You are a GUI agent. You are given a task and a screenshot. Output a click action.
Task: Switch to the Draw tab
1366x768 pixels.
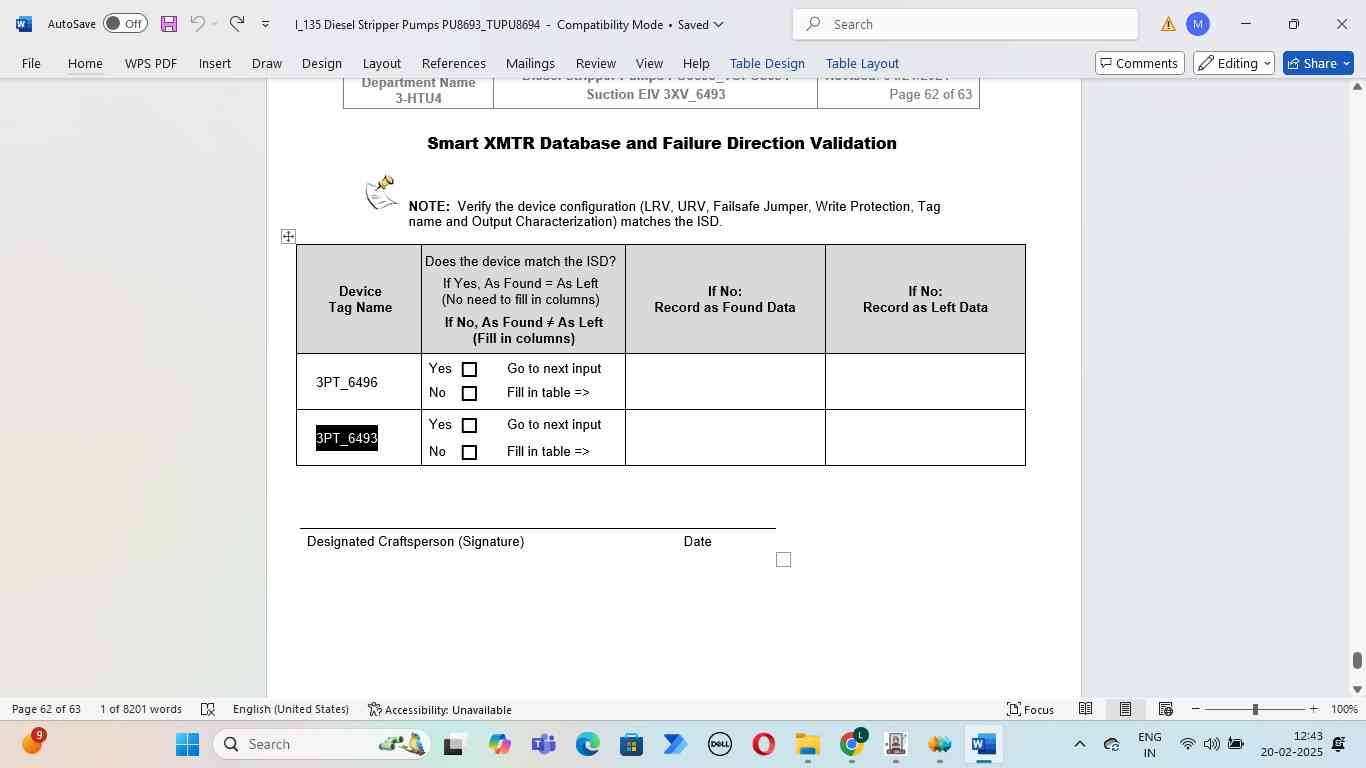click(x=266, y=63)
